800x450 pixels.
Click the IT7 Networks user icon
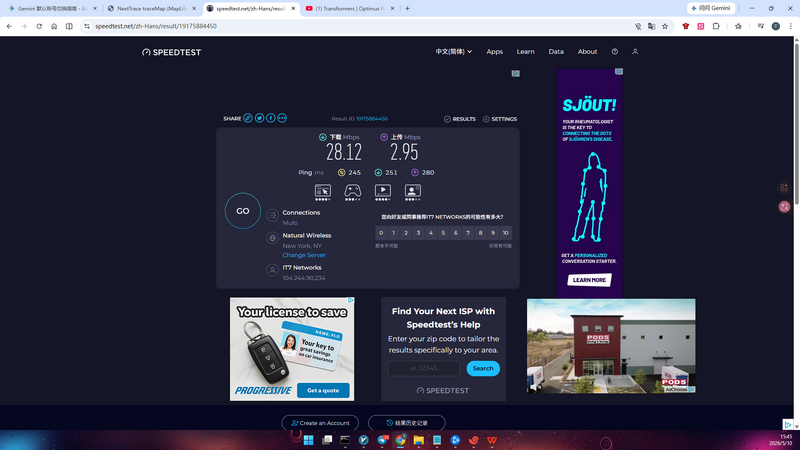pos(272,270)
